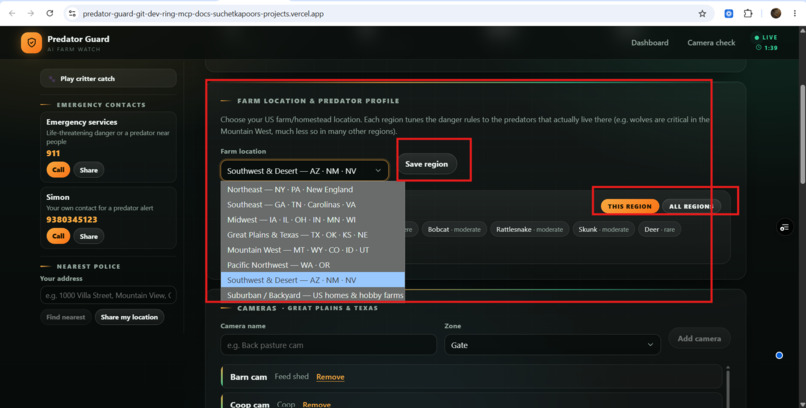Open the Chrome profile avatar
The width and height of the screenshot is (806, 408).
(776, 14)
